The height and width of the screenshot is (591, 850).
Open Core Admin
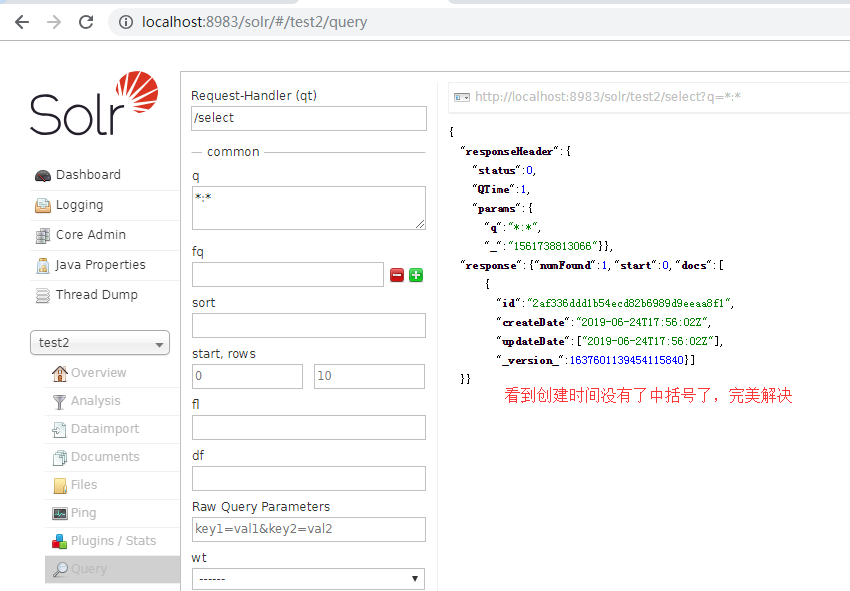tap(91, 235)
